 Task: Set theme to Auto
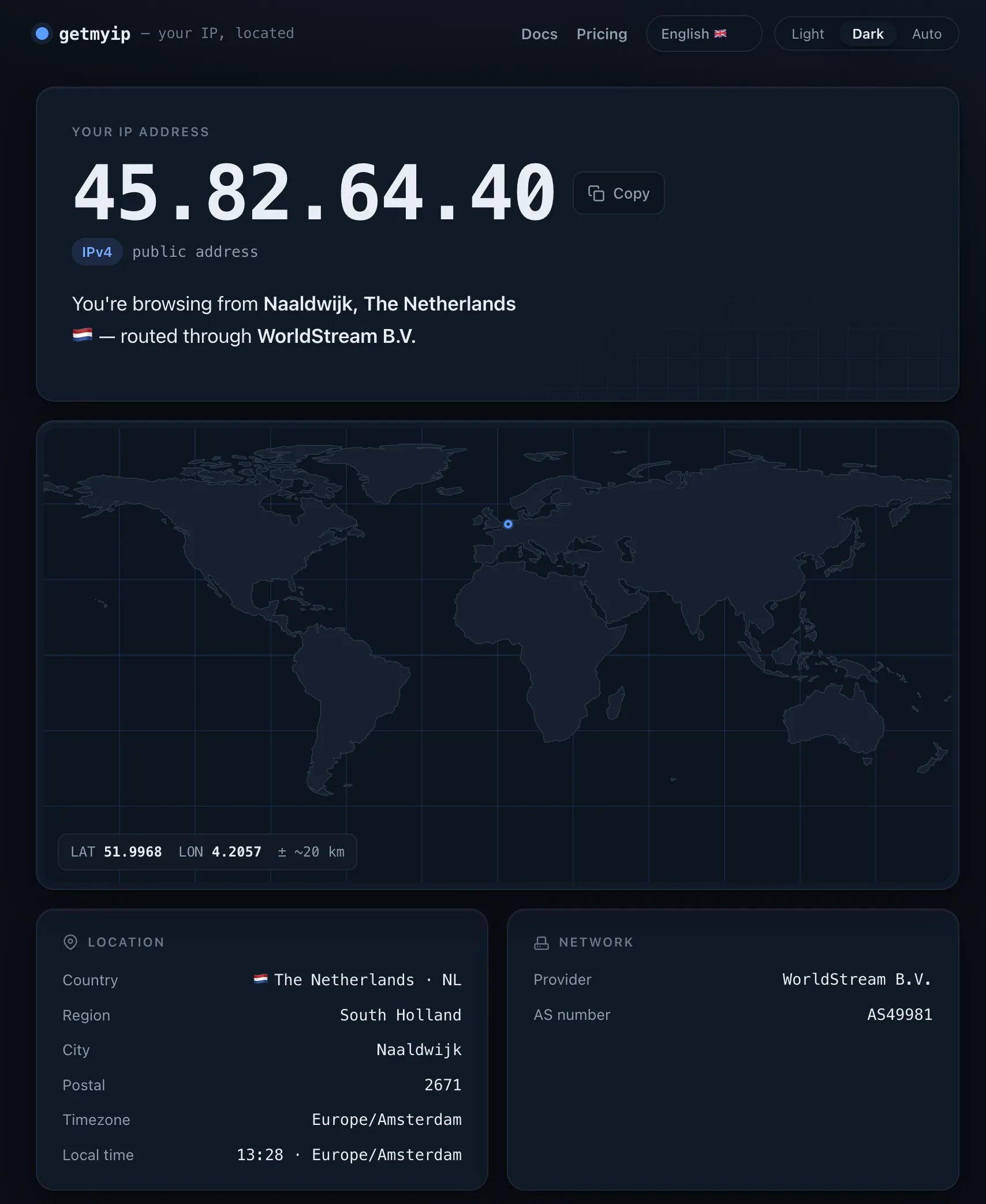tap(927, 34)
